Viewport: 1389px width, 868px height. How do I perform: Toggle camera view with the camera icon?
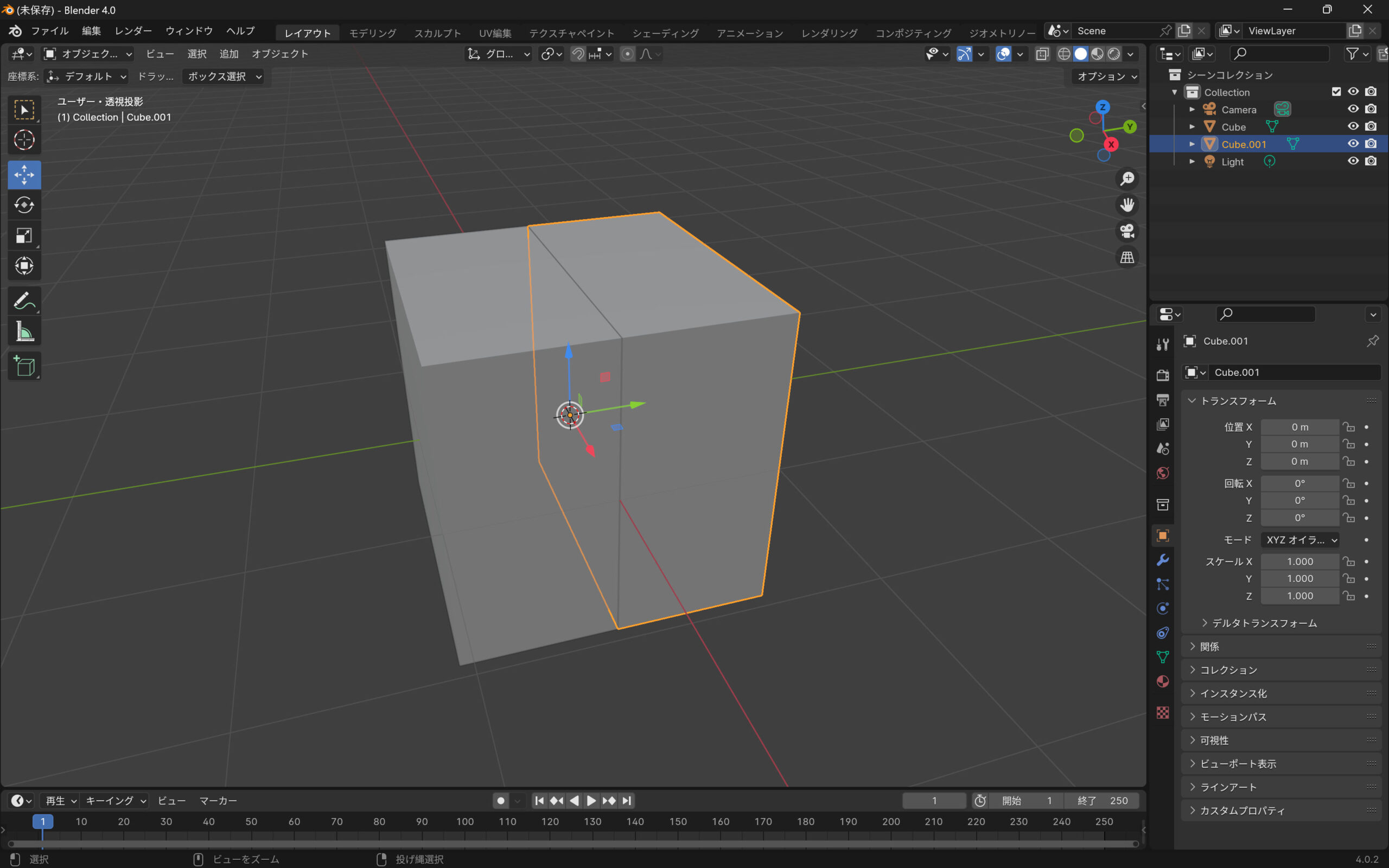[1127, 231]
